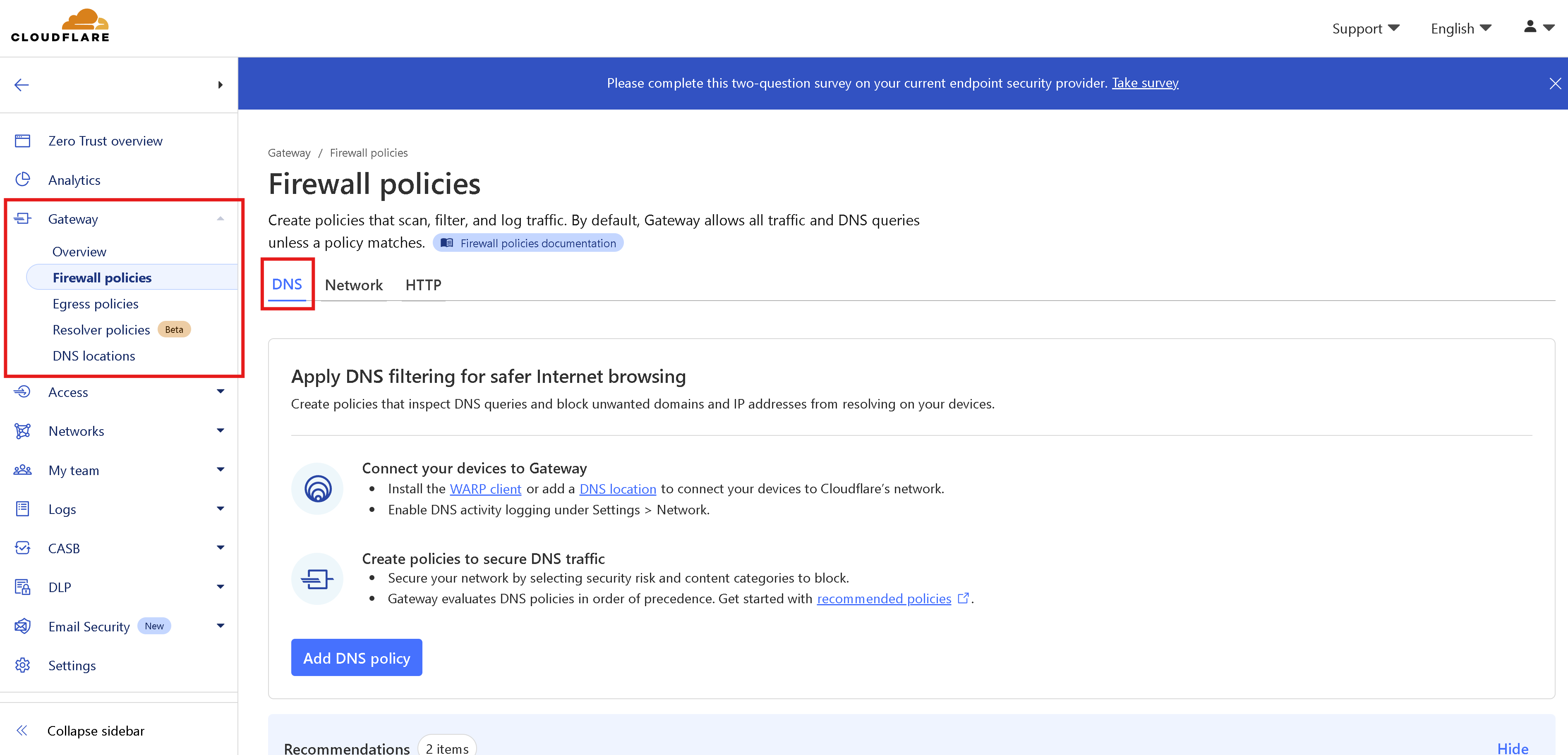Image resolution: width=1568 pixels, height=755 pixels.
Task: Expand the Networks menu arrow
Action: coord(221,430)
